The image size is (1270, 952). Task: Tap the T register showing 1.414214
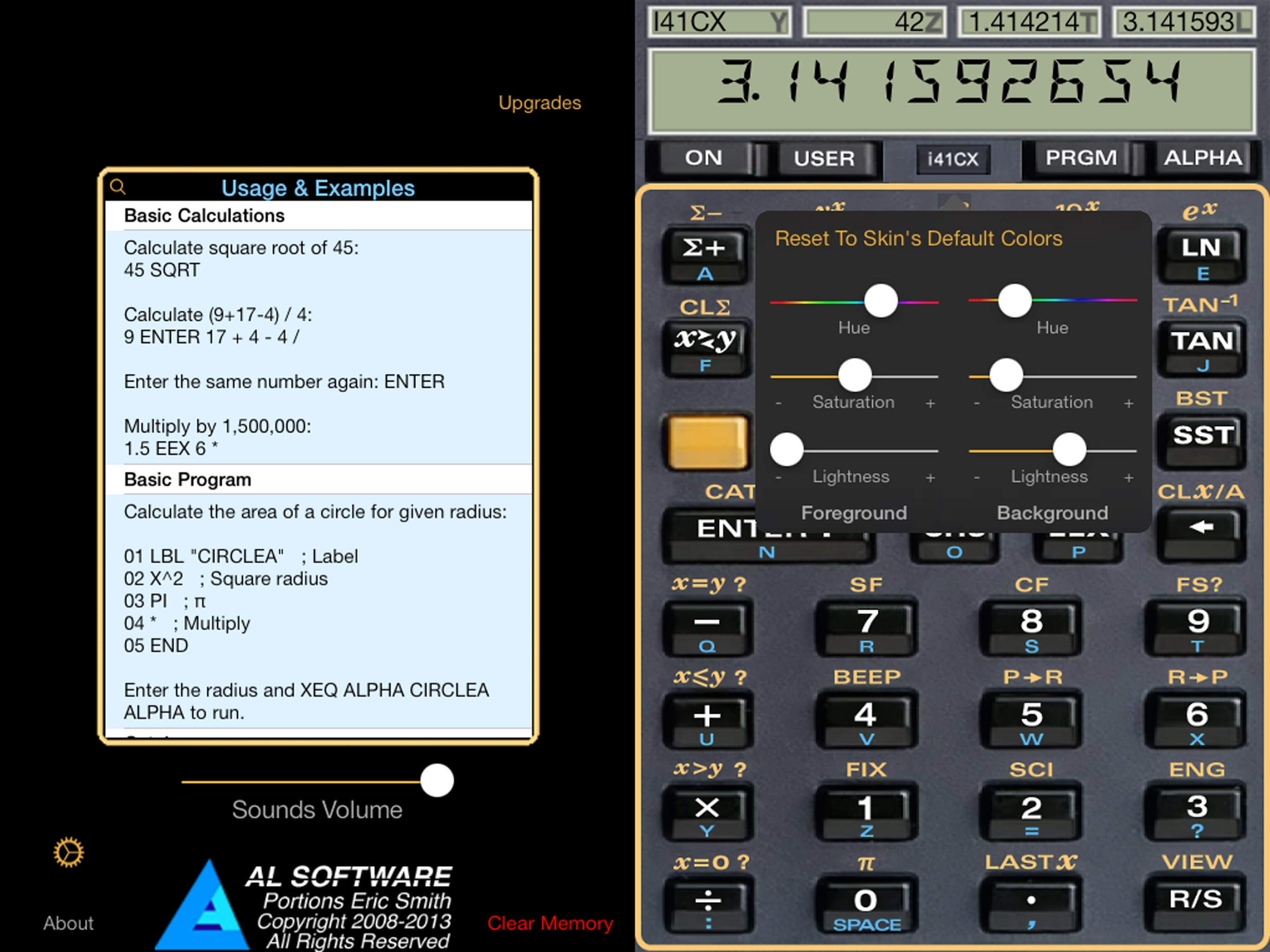(x=1029, y=22)
